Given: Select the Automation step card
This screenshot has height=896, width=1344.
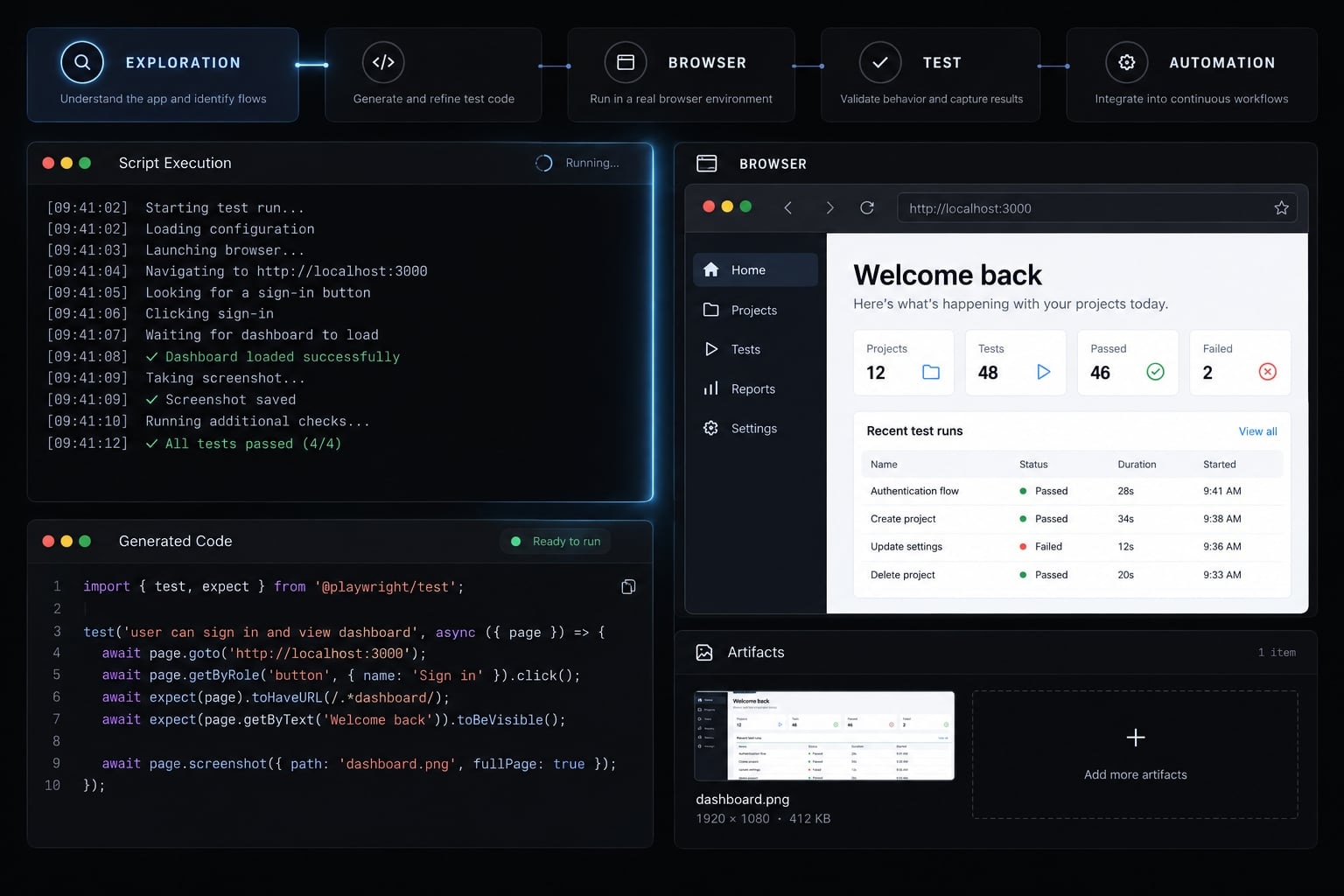Looking at the screenshot, I should click(1192, 74).
